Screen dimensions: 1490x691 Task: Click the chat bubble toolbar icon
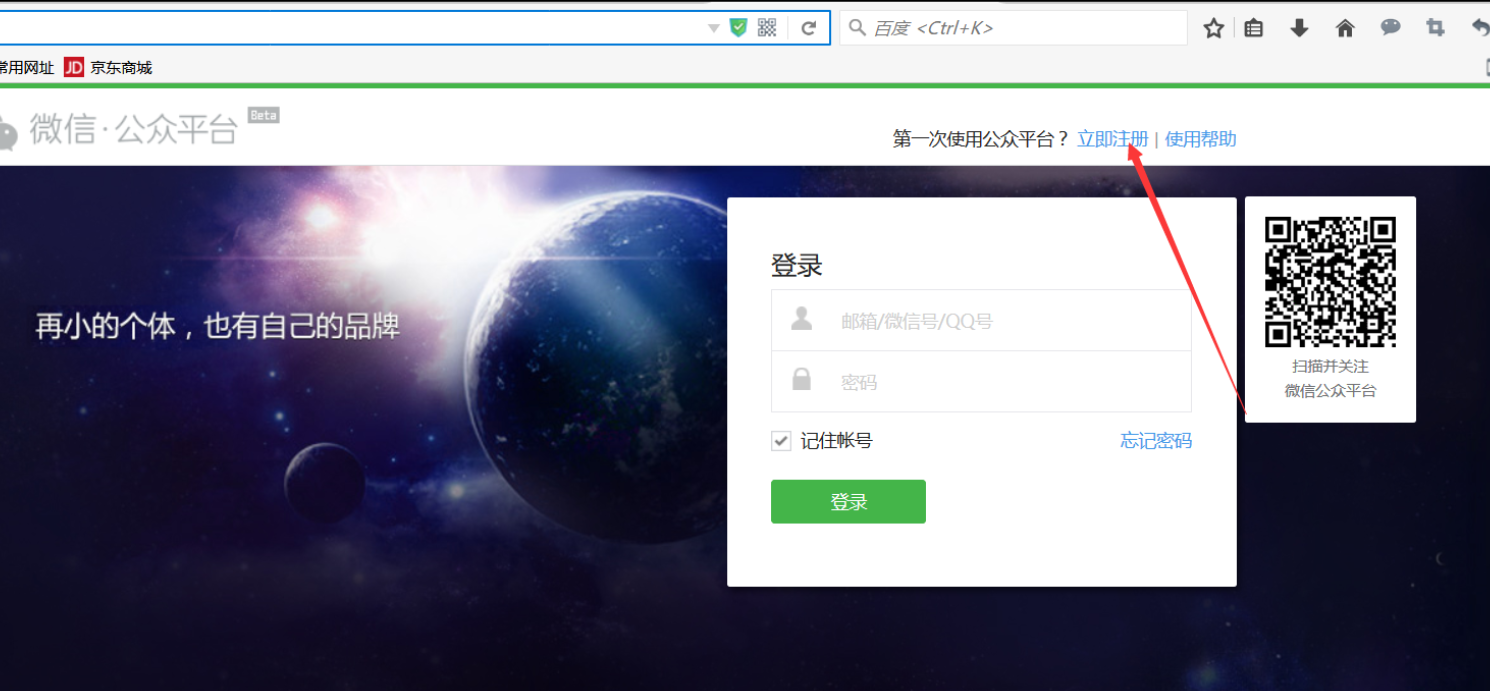[1390, 28]
